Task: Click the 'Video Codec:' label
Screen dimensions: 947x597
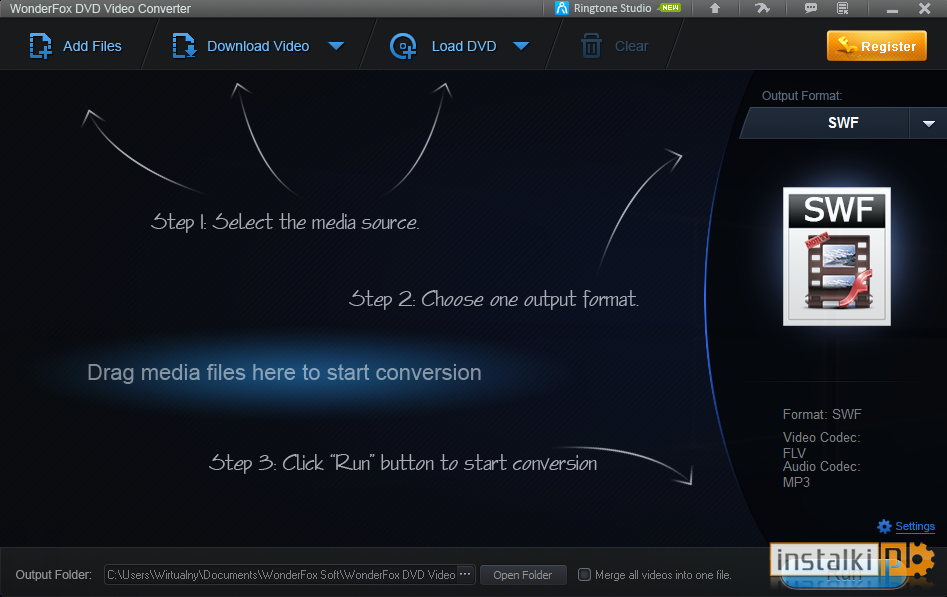Action: coord(821,437)
